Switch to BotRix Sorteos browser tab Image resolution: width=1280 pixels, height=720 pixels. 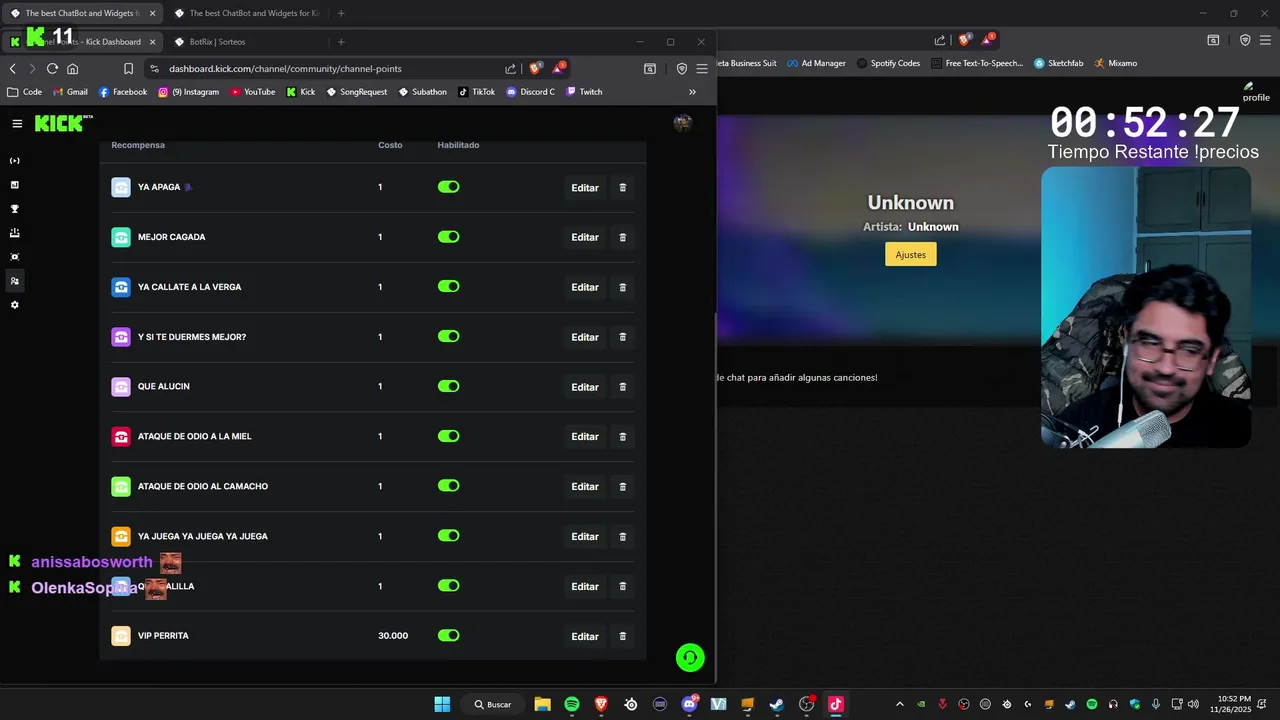tap(244, 42)
